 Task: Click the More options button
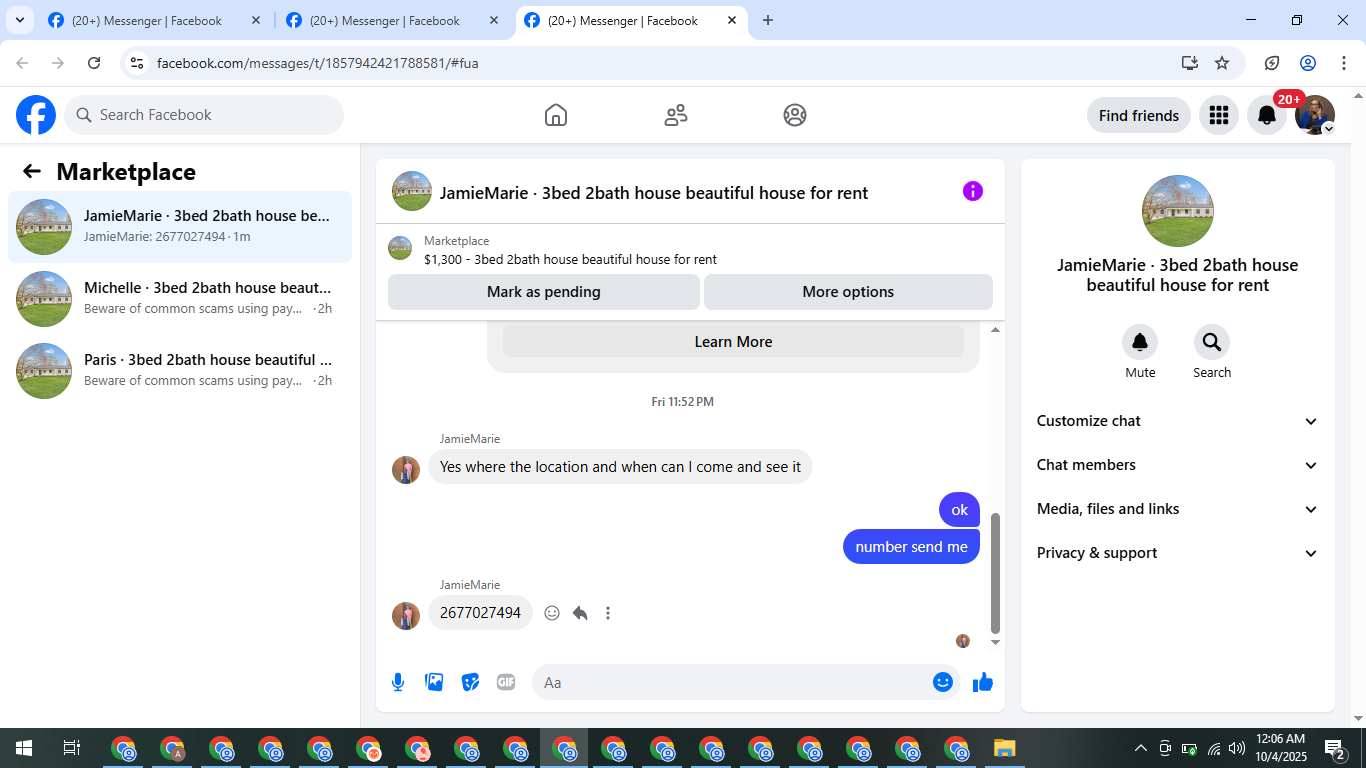pos(848,292)
